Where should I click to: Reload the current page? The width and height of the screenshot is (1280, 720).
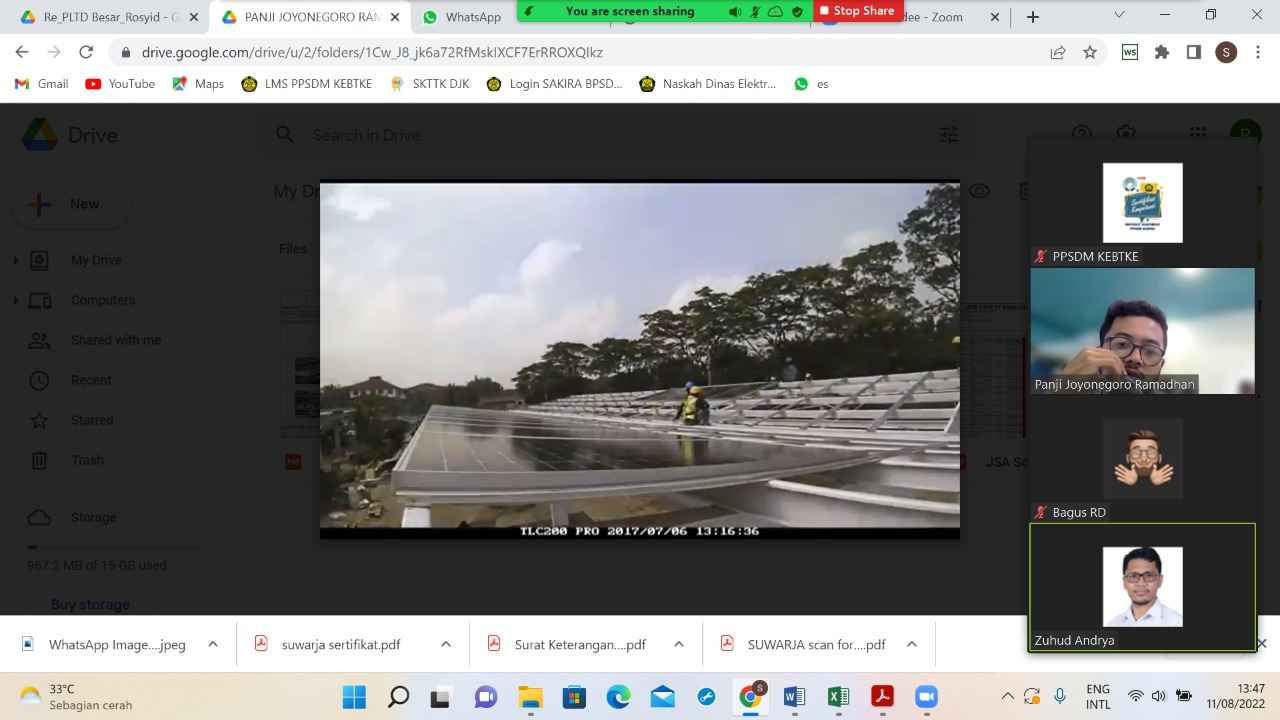(86, 52)
